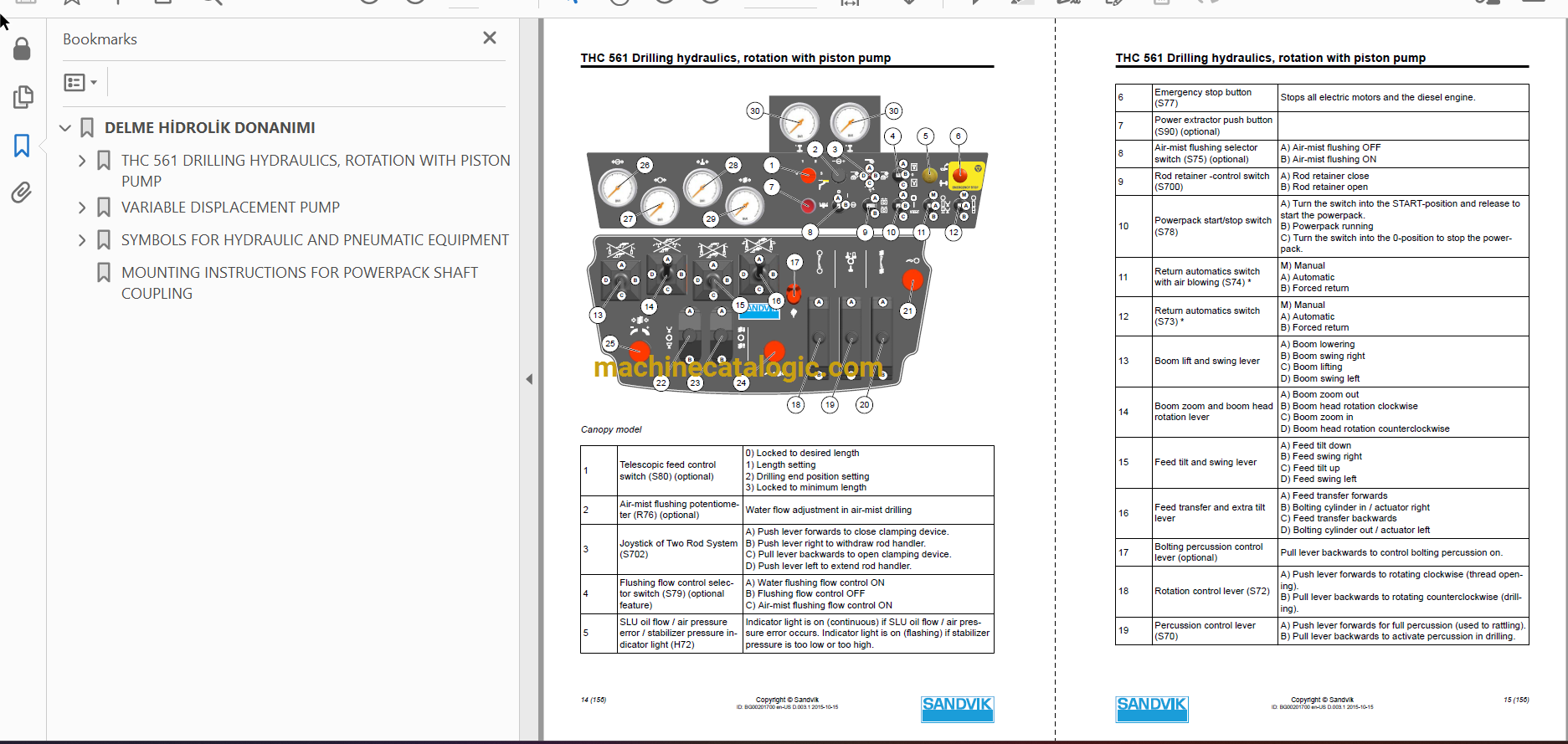The image size is (1568, 744).
Task: Click 'Stops all electric motors and the diesel engine' text
Action: point(1378,98)
